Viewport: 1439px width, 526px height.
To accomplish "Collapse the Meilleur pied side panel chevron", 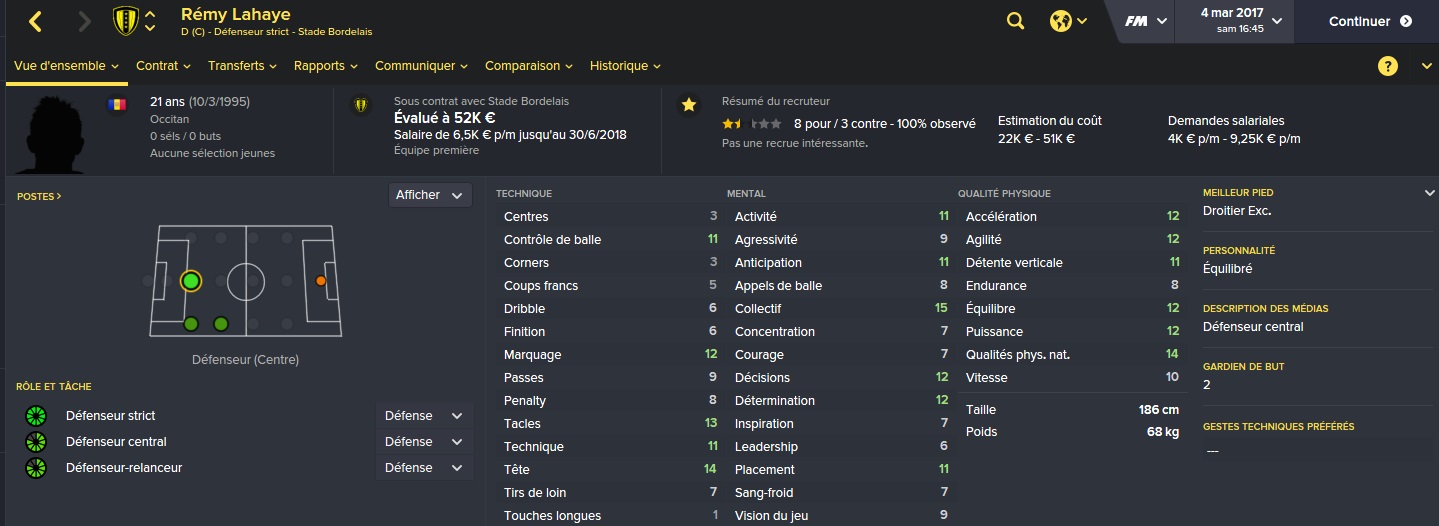I will 1429,193.
